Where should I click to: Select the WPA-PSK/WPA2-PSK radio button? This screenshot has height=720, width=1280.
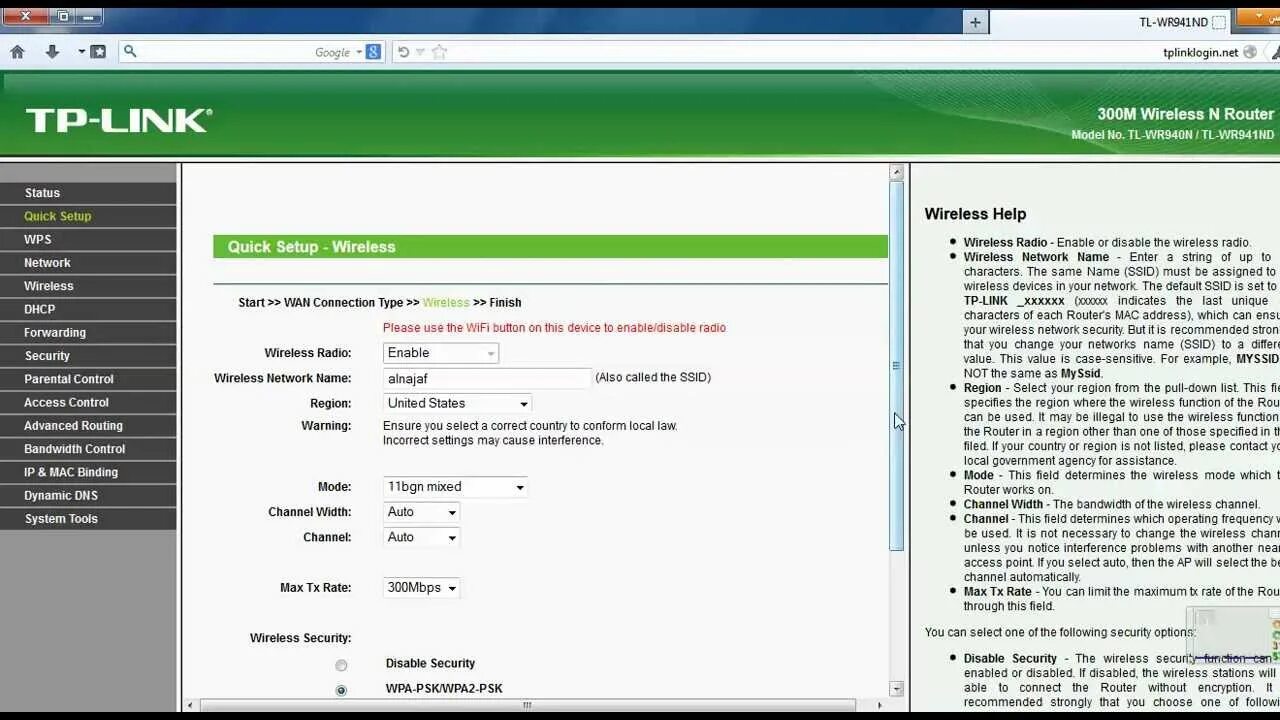341,690
